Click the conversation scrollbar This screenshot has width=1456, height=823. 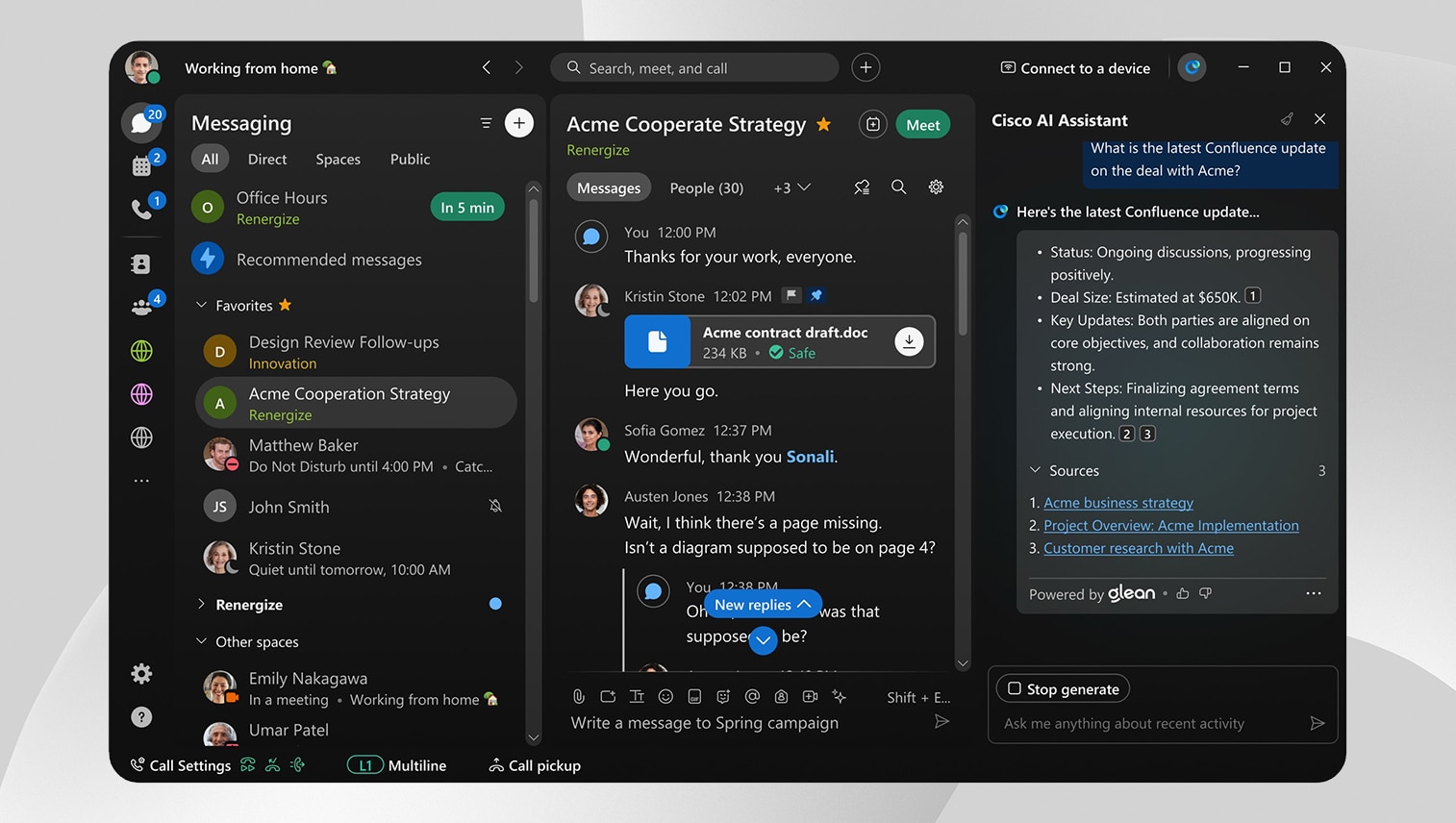(963, 284)
